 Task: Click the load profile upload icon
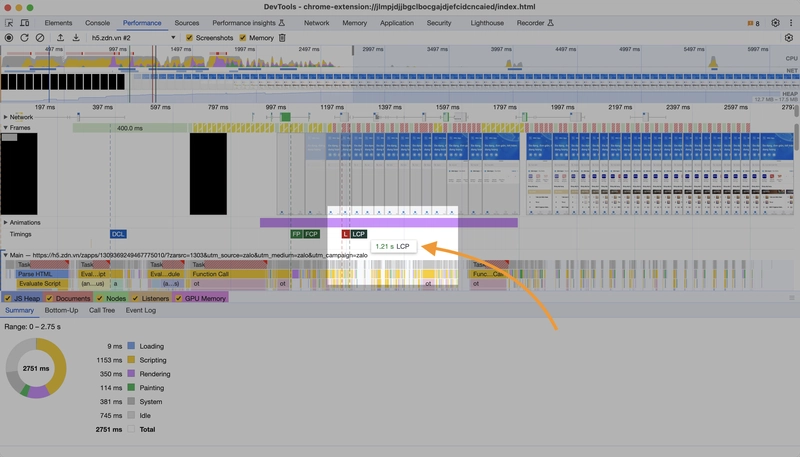point(60,38)
